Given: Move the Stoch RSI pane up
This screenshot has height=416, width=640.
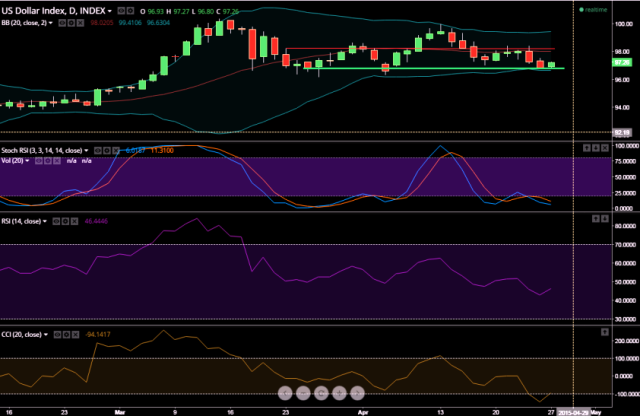Looking at the screenshot, I should [588, 147].
